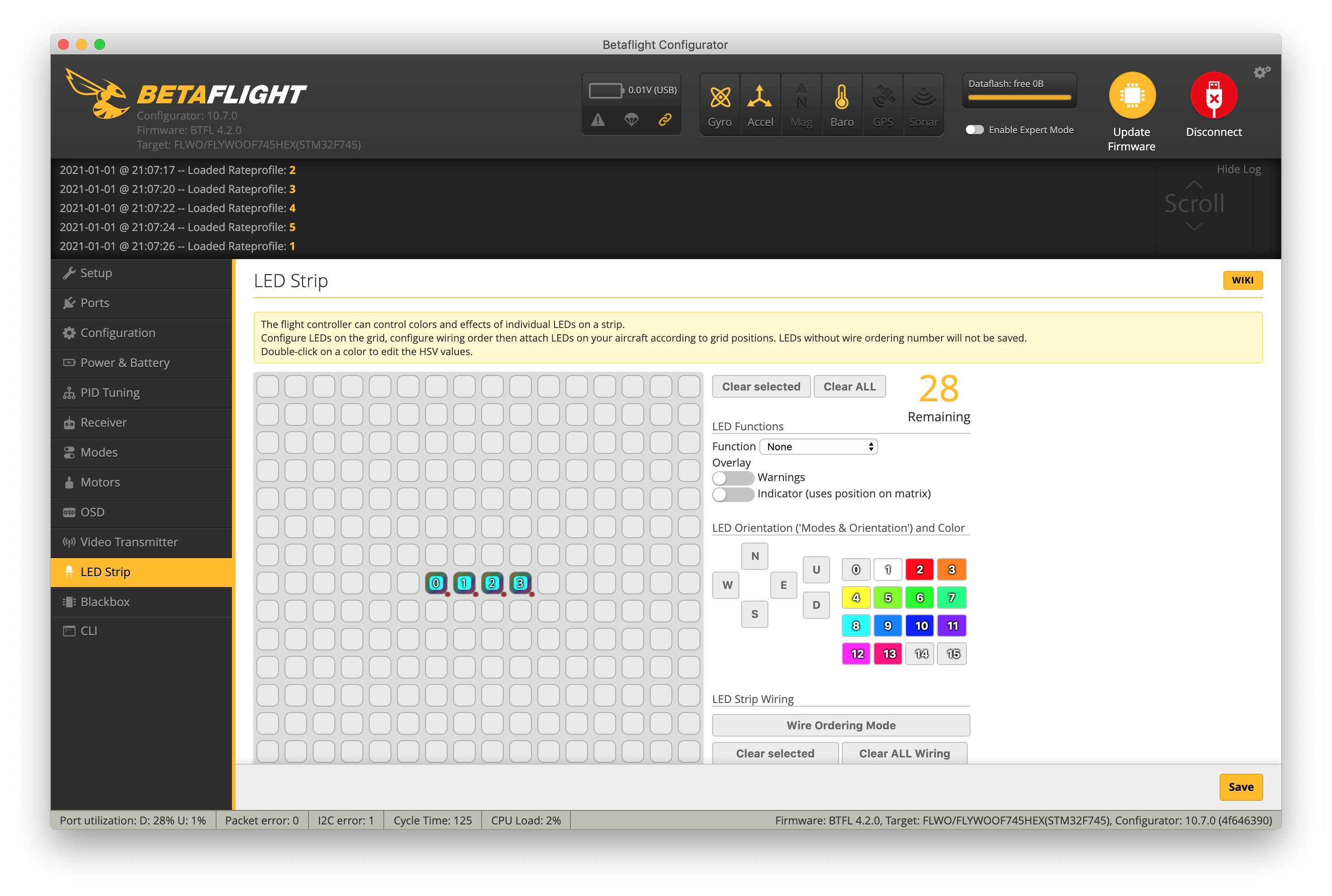
Task: Open the Modes tab
Action: click(x=142, y=453)
